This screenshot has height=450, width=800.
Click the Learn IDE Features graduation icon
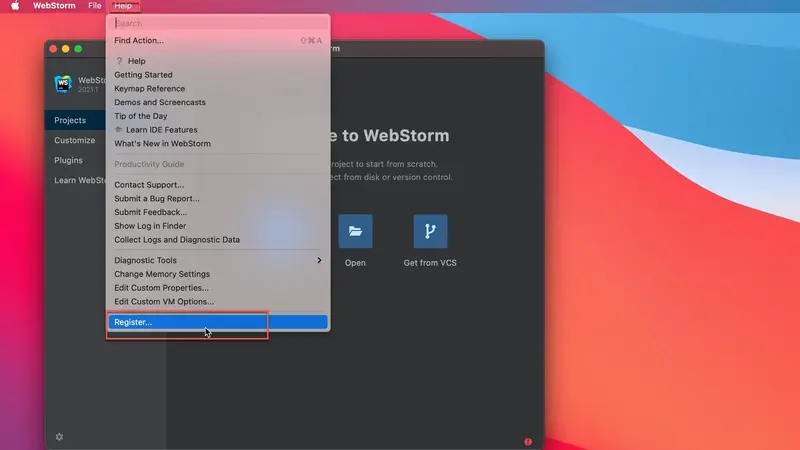tap(118, 130)
